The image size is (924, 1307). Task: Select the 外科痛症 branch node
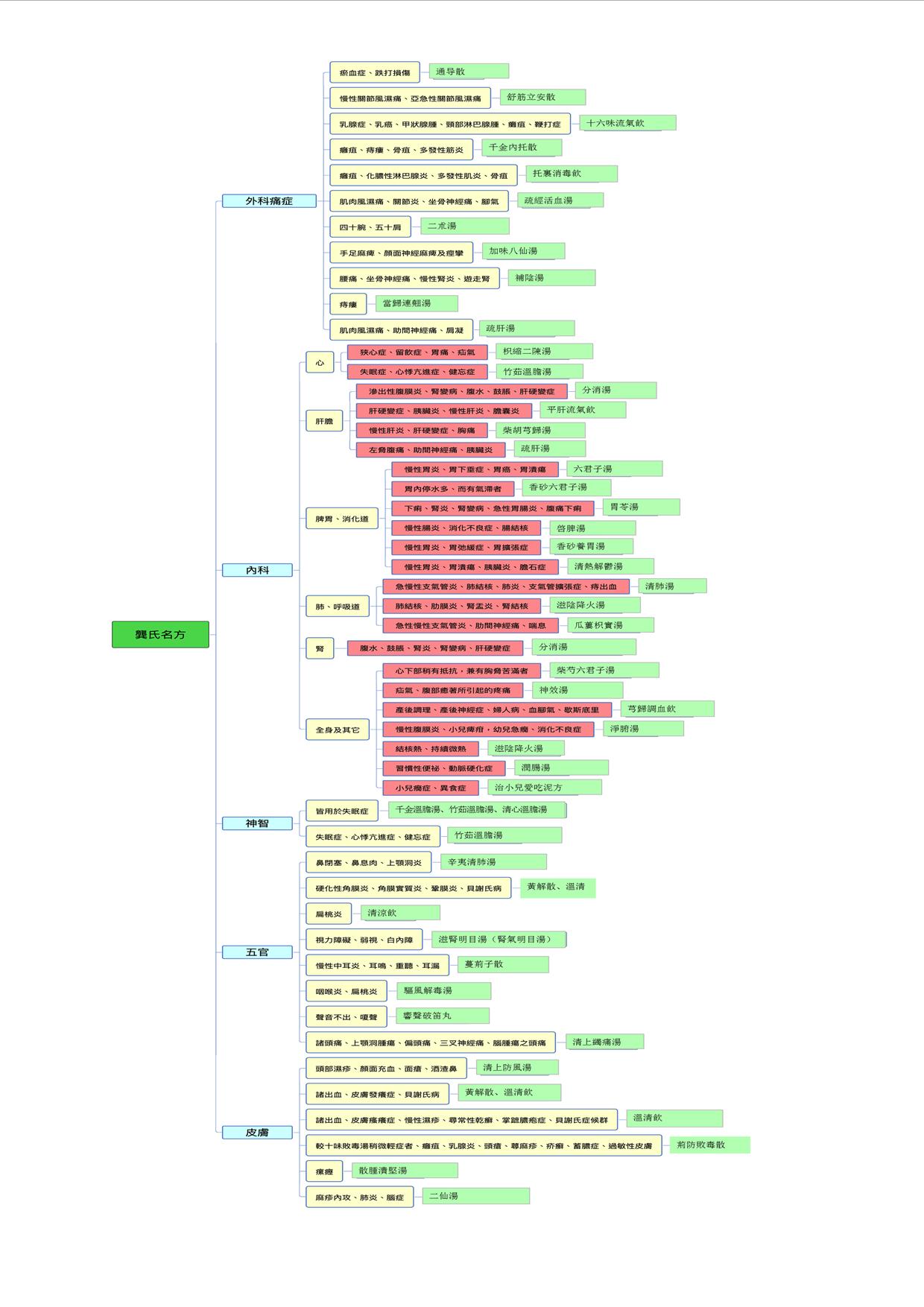(269, 201)
